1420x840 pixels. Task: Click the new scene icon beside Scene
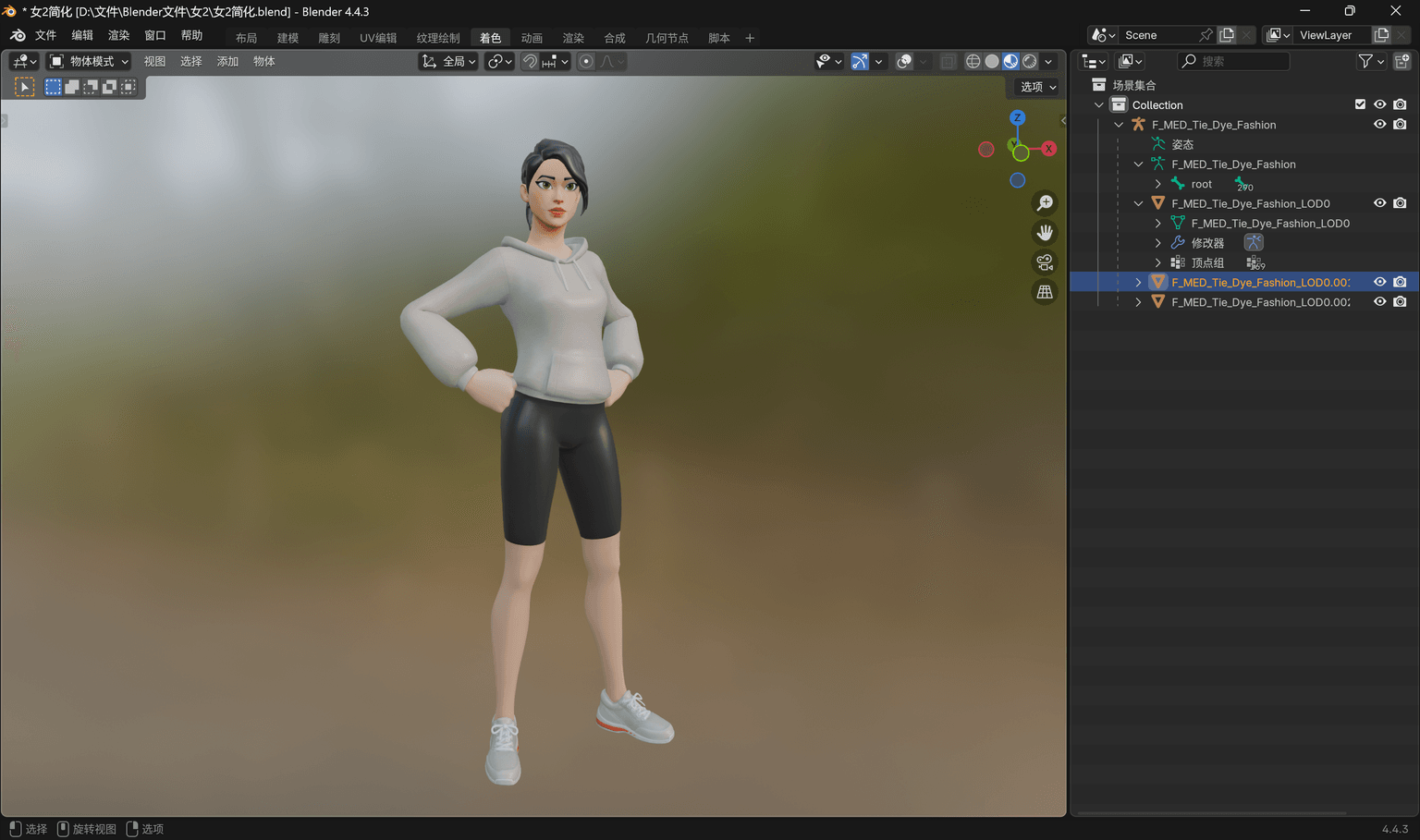pyautogui.click(x=1227, y=35)
